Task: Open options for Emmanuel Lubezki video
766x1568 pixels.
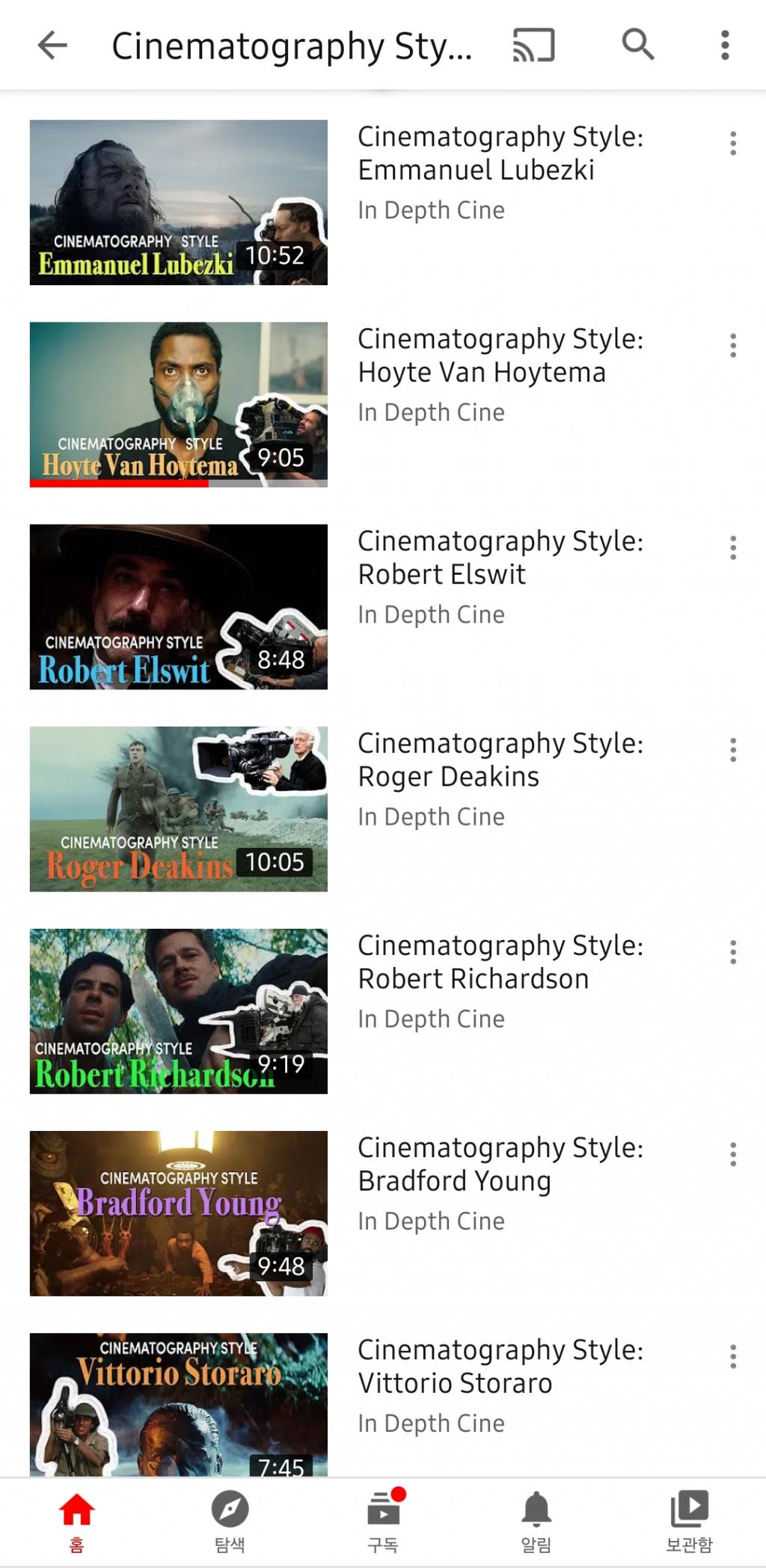Action: [x=733, y=143]
